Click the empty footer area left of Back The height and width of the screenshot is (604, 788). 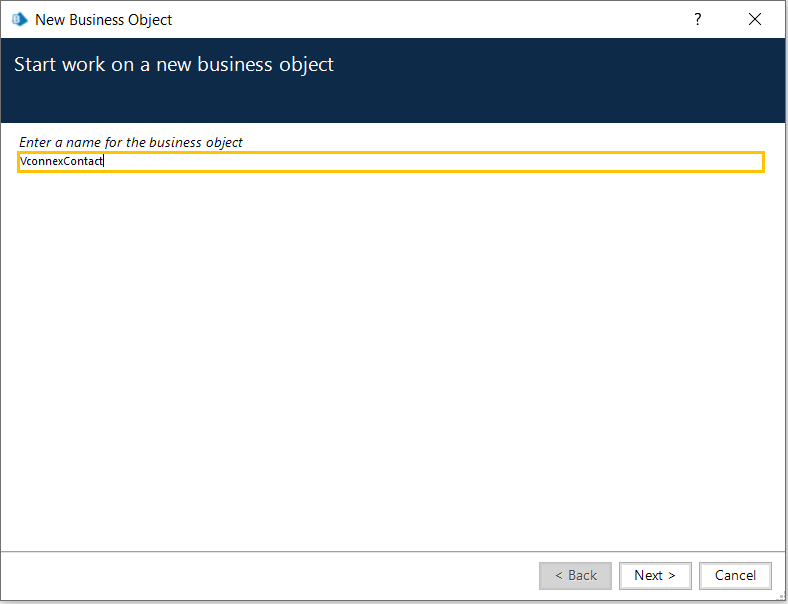270,575
